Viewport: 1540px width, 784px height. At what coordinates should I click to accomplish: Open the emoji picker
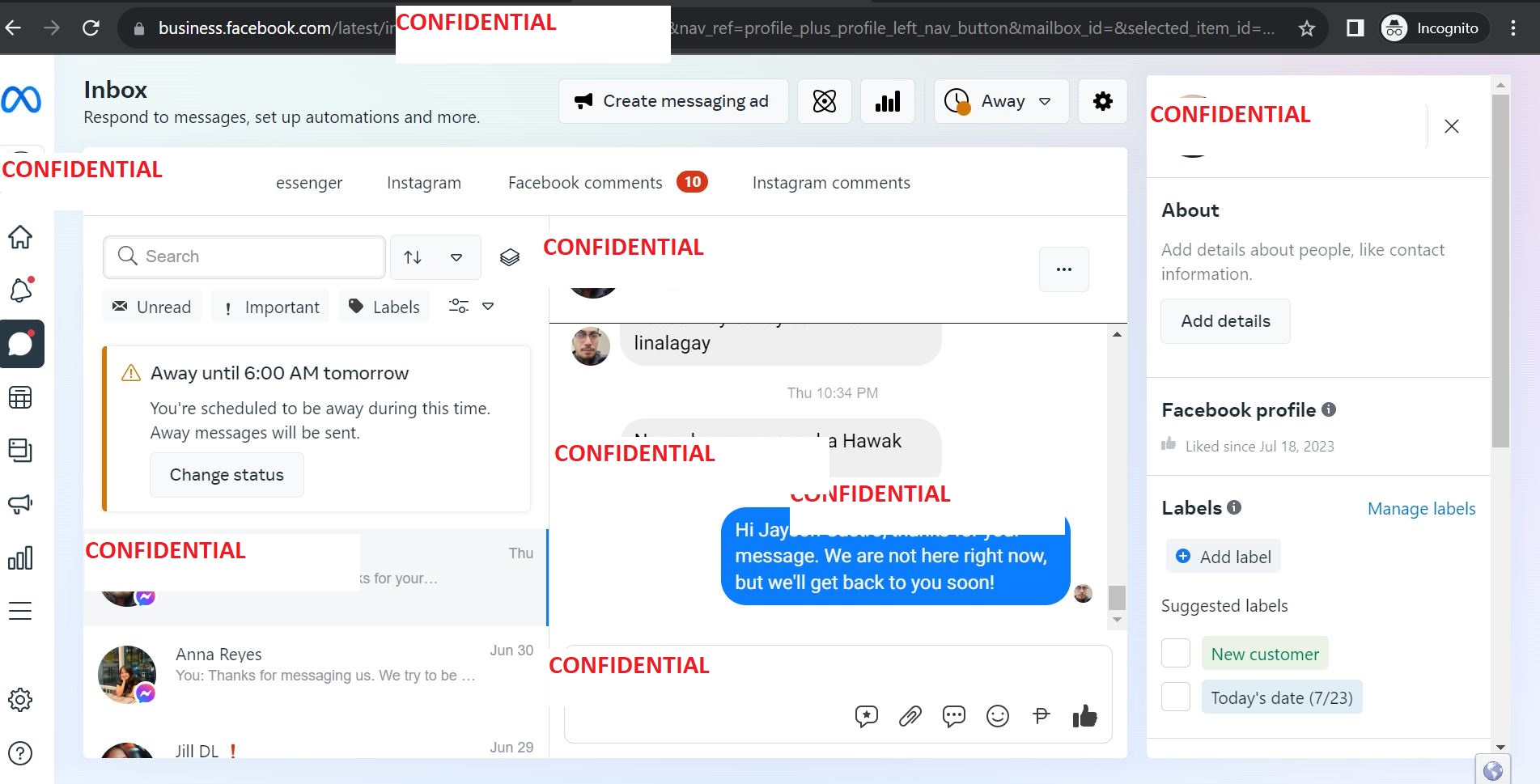pyautogui.click(x=998, y=716)
